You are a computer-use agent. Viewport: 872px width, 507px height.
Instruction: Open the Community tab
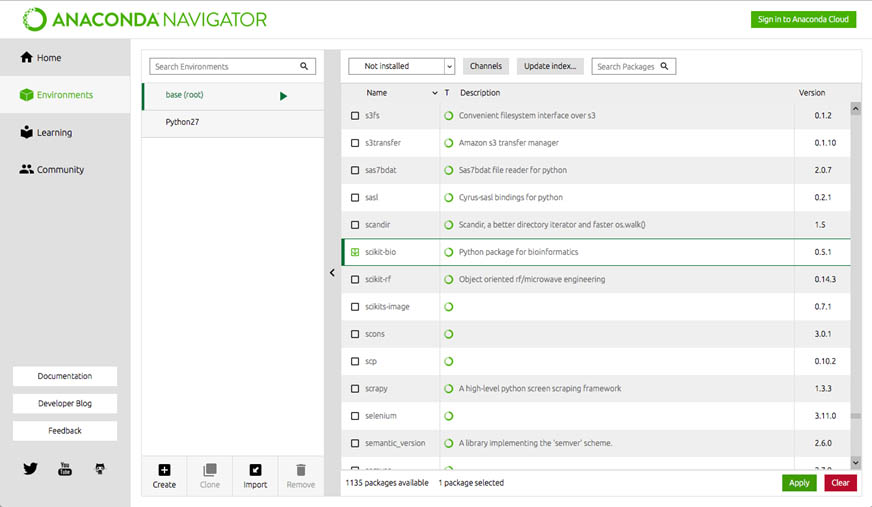pyautogui.click(x=65, y=170)
